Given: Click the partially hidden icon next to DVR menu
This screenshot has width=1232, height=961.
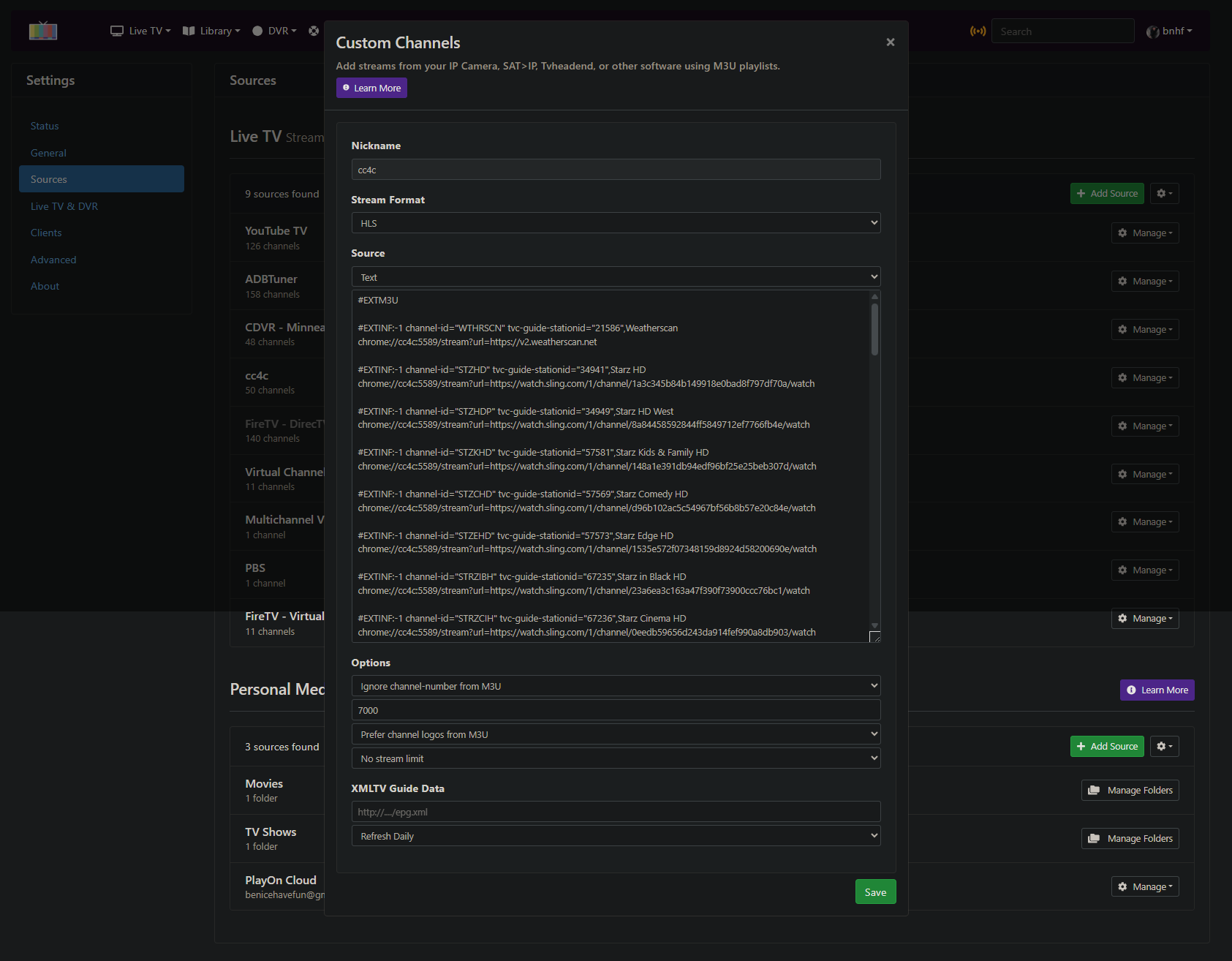Looking at the screenshot, I should click(x=314, y=31).
